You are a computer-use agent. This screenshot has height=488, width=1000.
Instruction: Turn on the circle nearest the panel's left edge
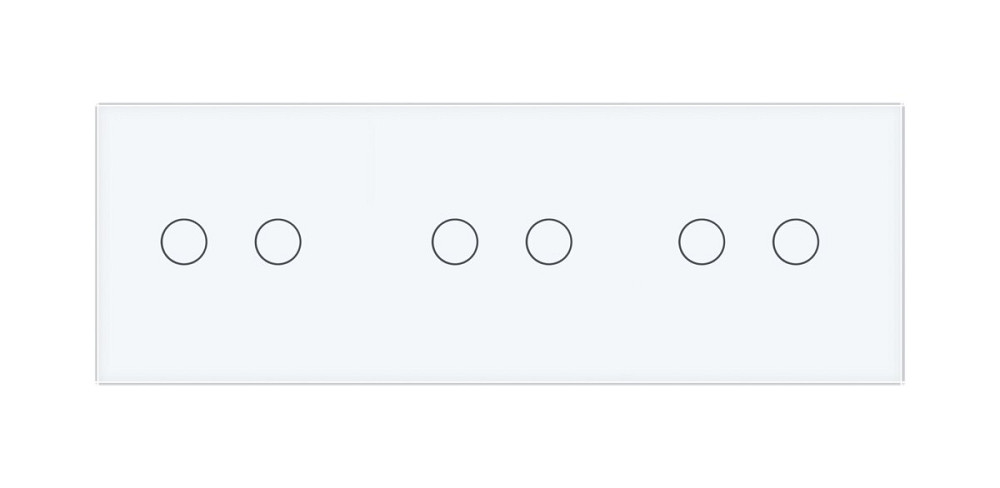point(183,242)
